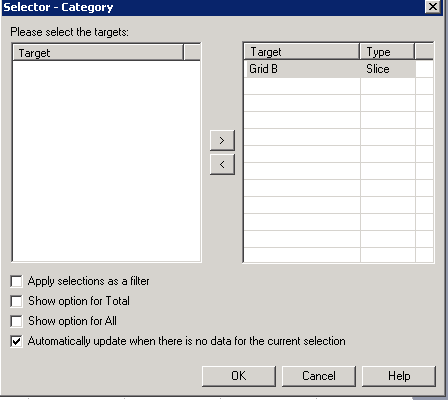Check Show option for All
Image resolution: width=448 pixels, height=400 pixels.
click(x=16, y=321)
